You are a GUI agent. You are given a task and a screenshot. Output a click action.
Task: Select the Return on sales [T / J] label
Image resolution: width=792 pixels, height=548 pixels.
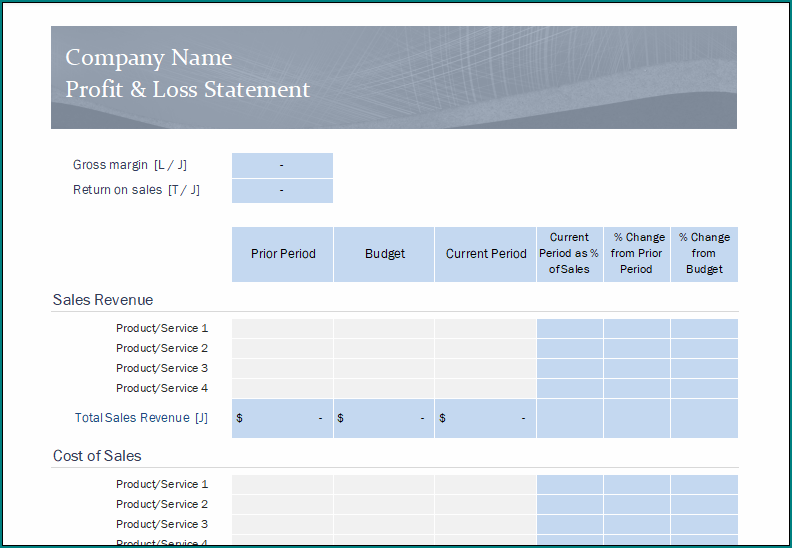(x=136, y=190)
